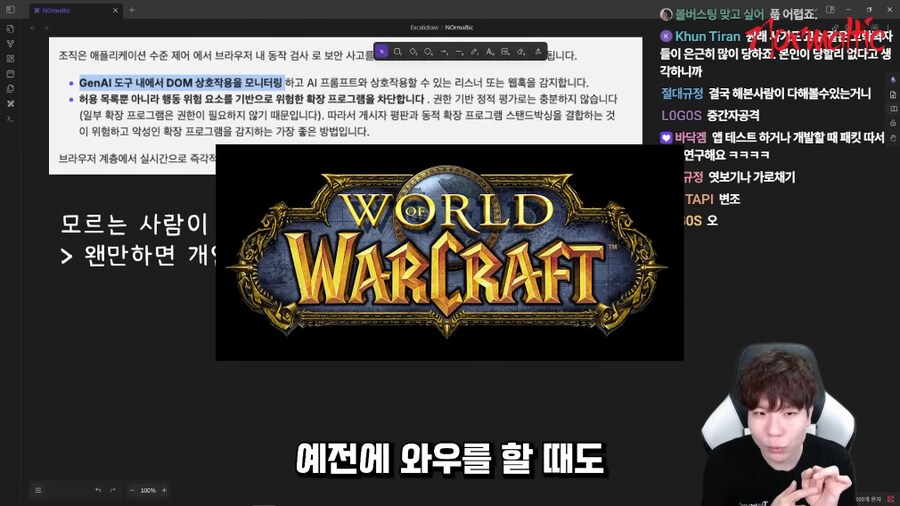The width and height of the screenshot is (900, 506).
Task: Redo the last canvas action
Action: point(113,491)
